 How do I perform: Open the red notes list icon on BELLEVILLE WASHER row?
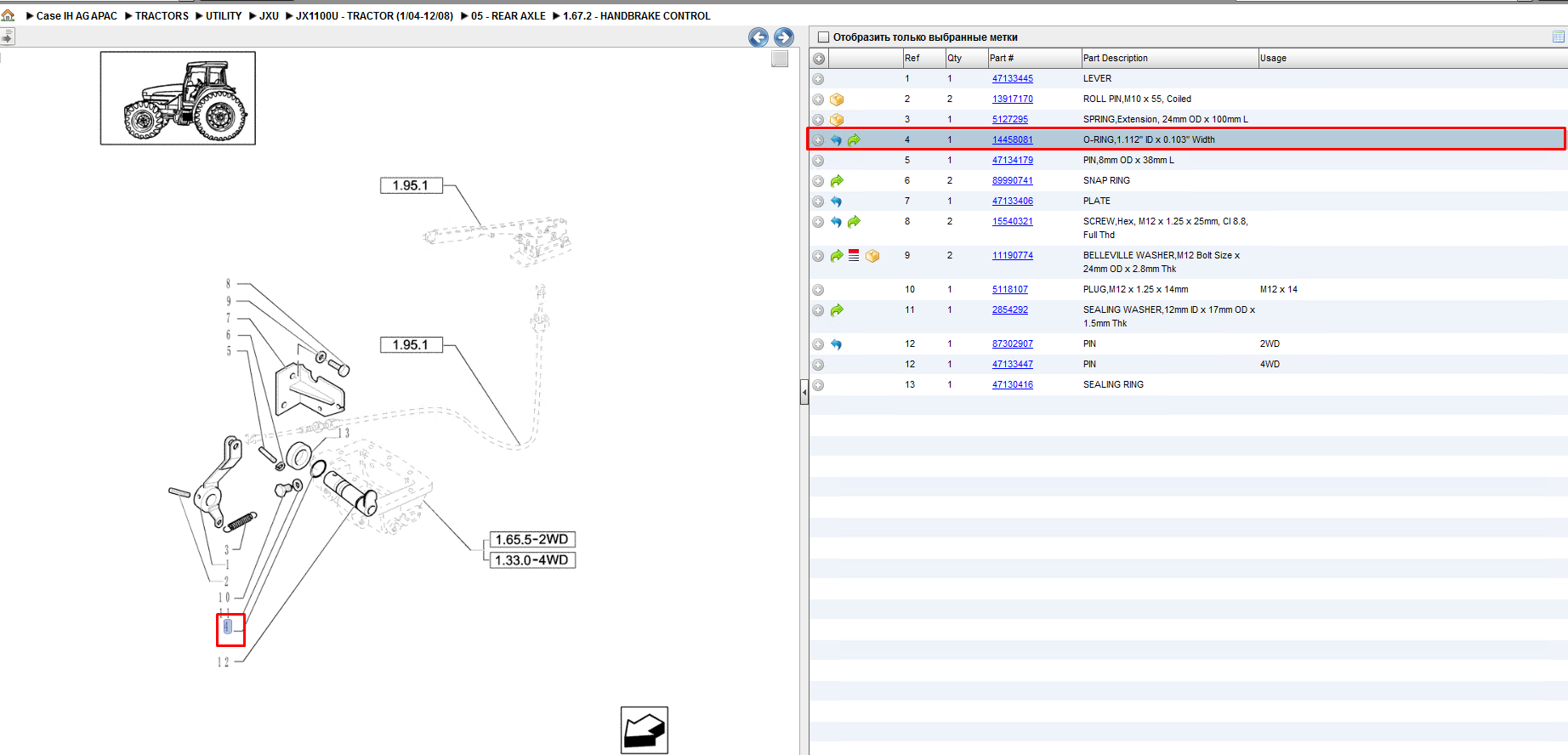tap(854, 255)
